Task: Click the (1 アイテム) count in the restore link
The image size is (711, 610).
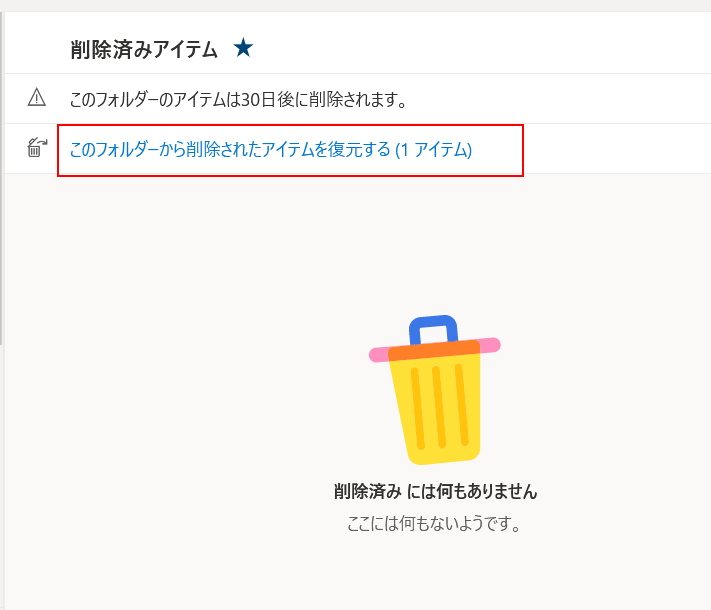Action: [x=433, y=149]
